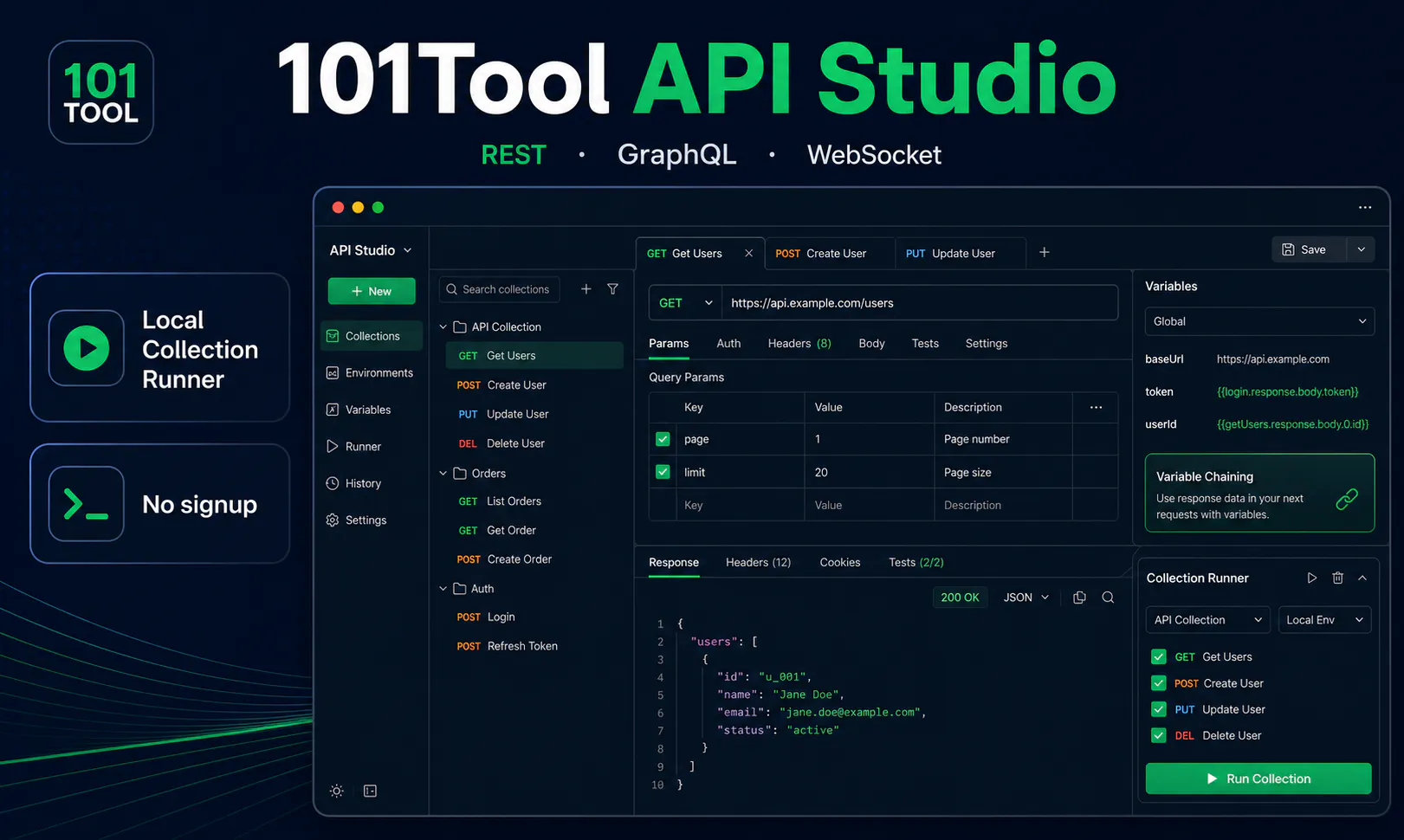Open Runner in the sidebar
Screen dimensions: 1404x840
[x=353, y=446]
